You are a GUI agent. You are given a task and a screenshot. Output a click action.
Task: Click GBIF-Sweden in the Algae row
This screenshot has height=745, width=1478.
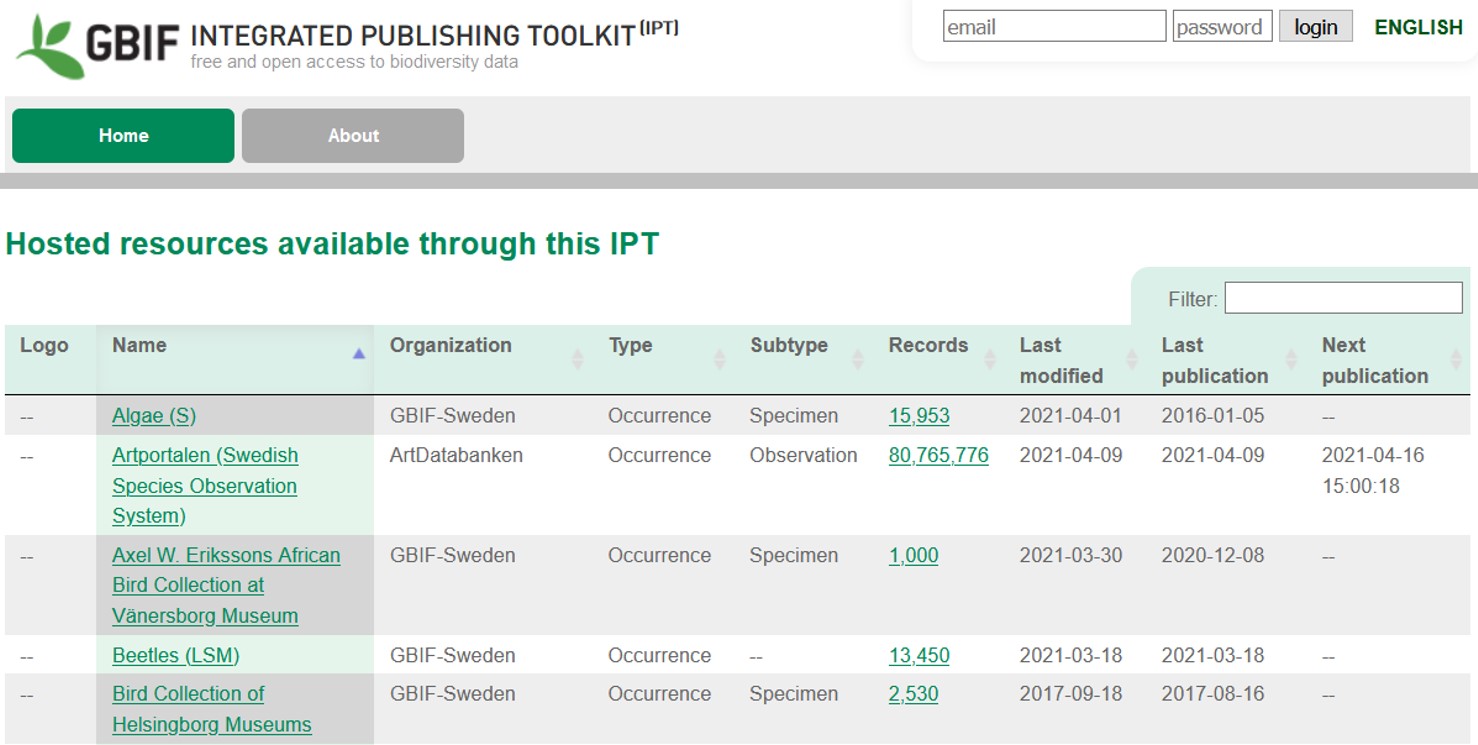tap(452, 416)
